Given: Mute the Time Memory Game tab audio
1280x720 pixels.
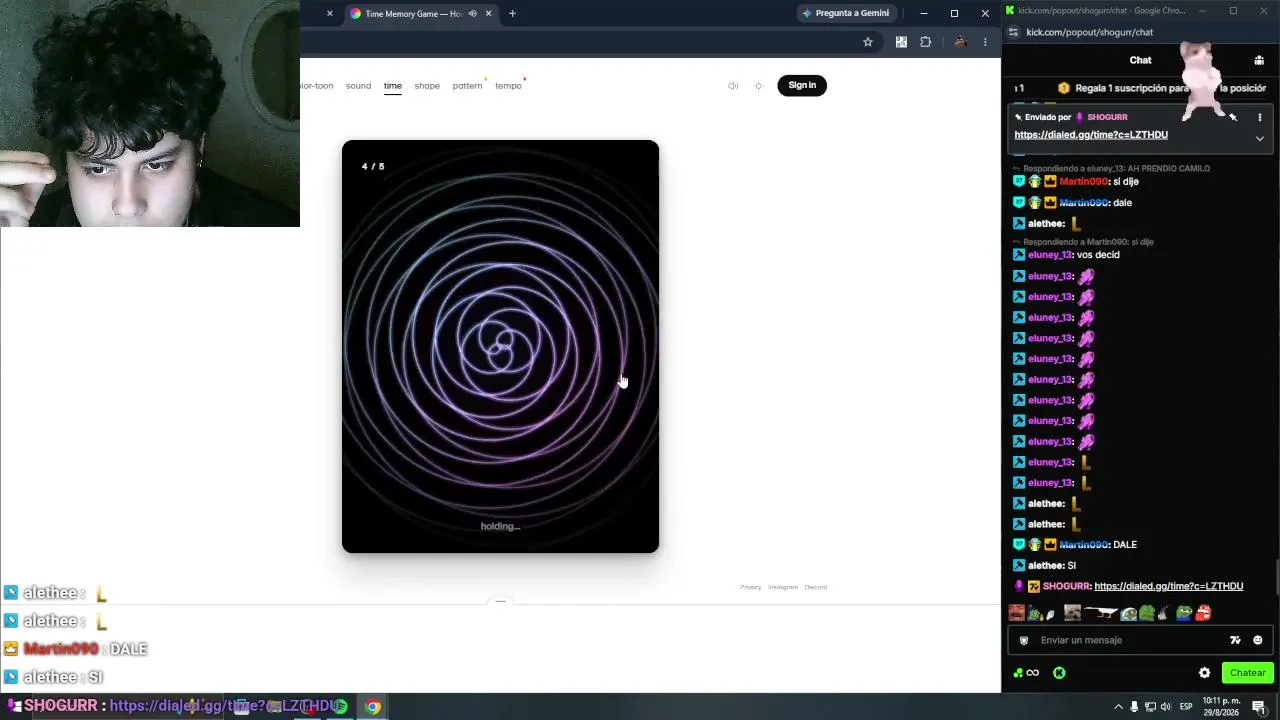Looking at the screenshot, I should [x=472, y=13].
